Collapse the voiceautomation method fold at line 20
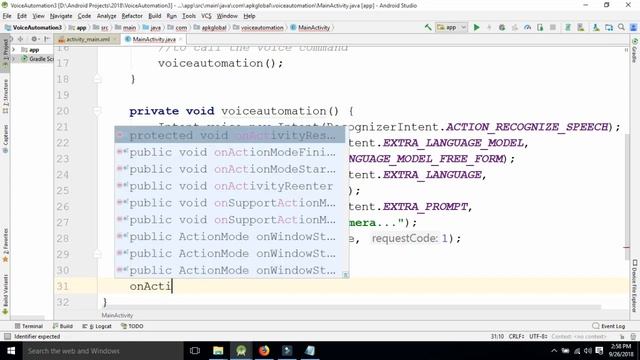This screenshot has height=360, width=640. (x=98, y=111)
